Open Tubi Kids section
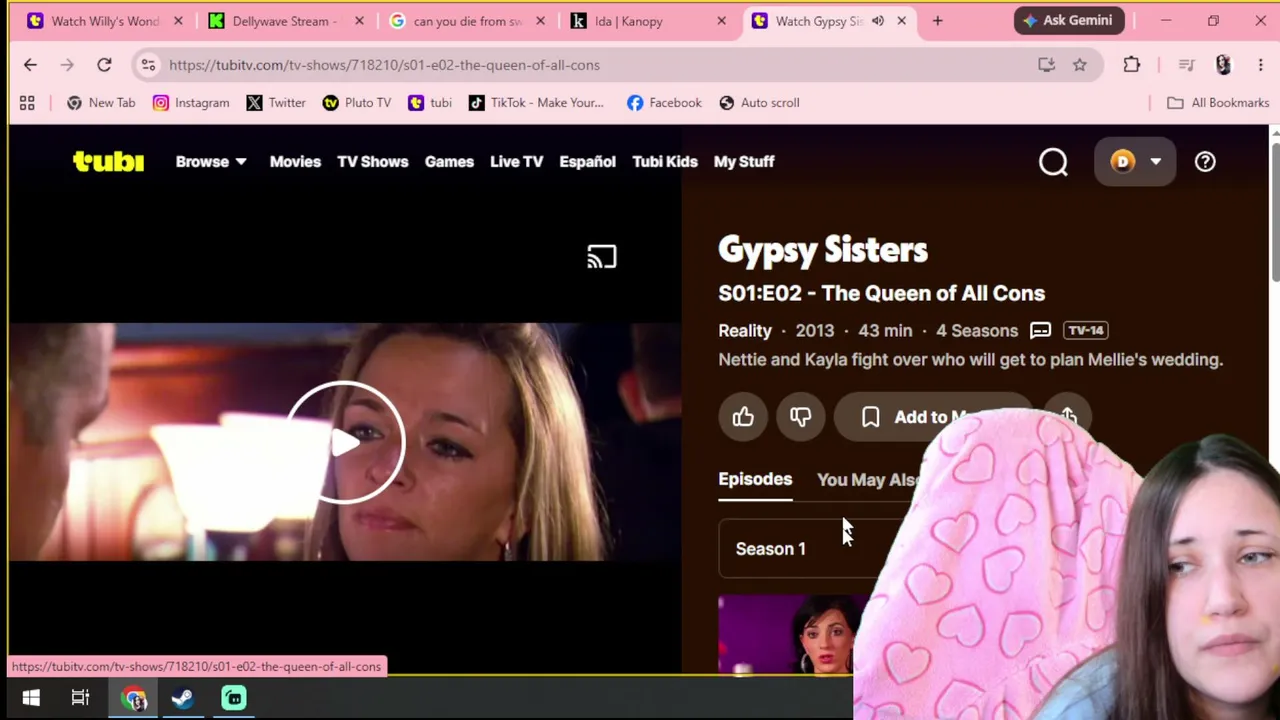1280x720 pixels. tap(665, 162)
